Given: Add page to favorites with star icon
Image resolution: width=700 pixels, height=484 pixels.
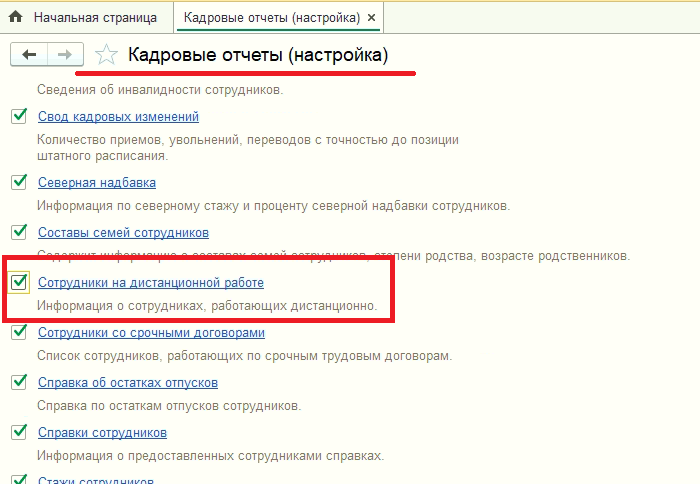Looking at the screenshot, I should coord(106,55).
